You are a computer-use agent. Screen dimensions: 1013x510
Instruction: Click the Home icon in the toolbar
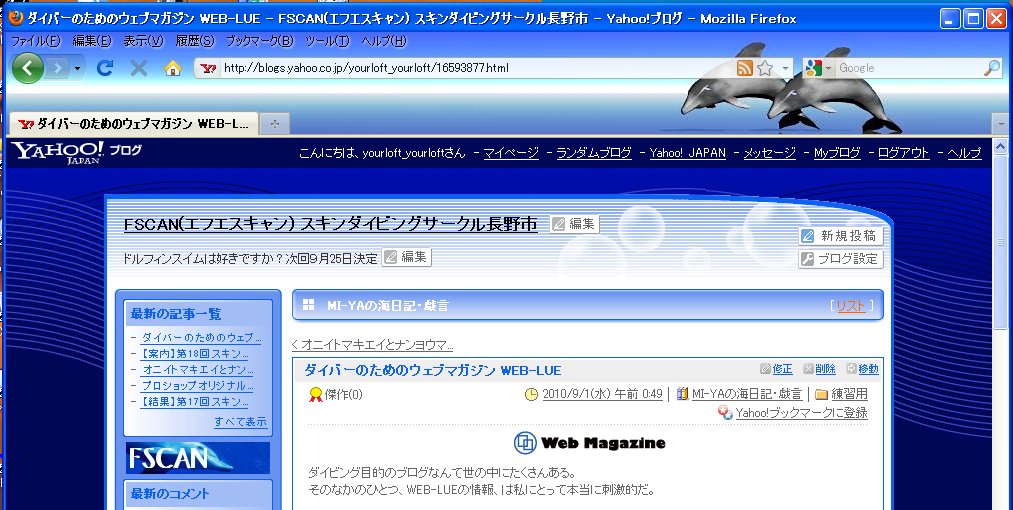coord(172,68)
